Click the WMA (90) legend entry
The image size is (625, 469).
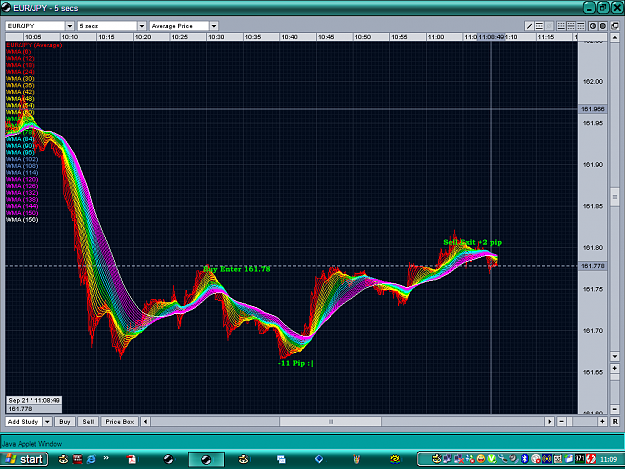[20, 146]
